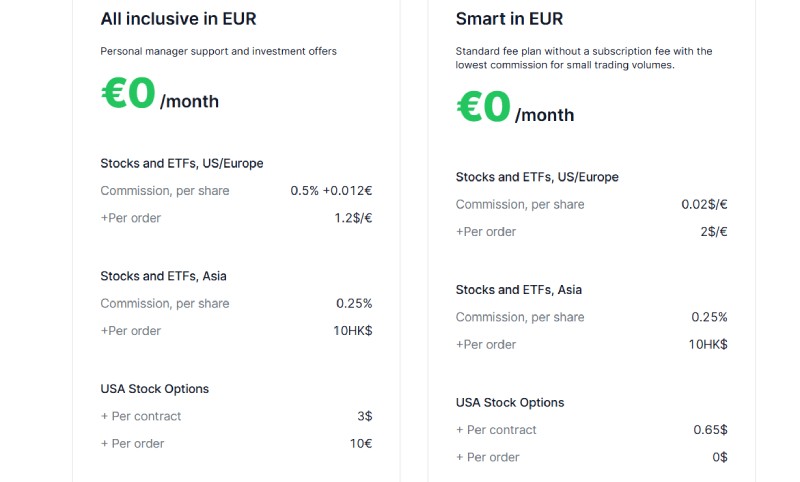The width and height of the screenshot is (800, 482).
Task: Select "Personal manager support and investment offers" text
Action: point(218,51)
